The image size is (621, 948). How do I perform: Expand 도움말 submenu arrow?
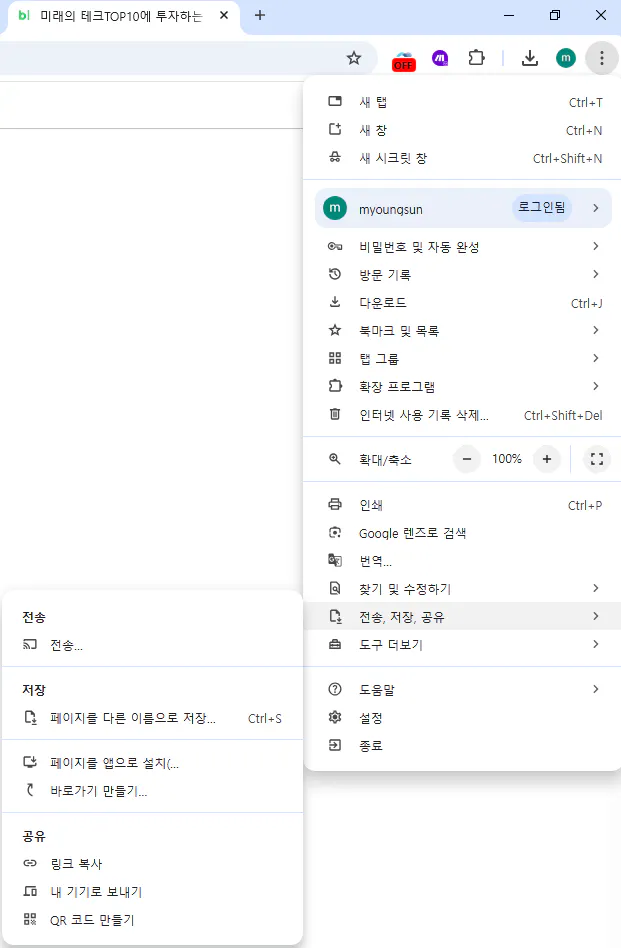pos(596,689)
